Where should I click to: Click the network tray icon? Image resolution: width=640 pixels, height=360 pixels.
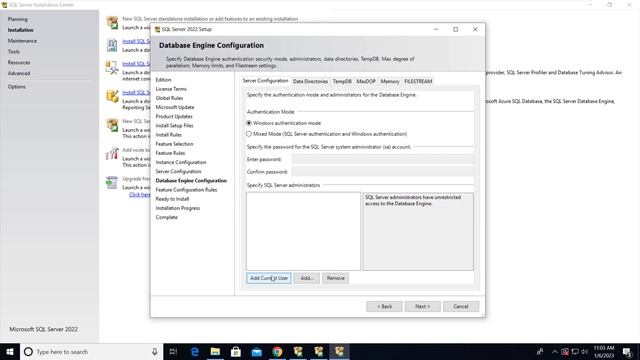pyautogui.click(x=575, y=351)
